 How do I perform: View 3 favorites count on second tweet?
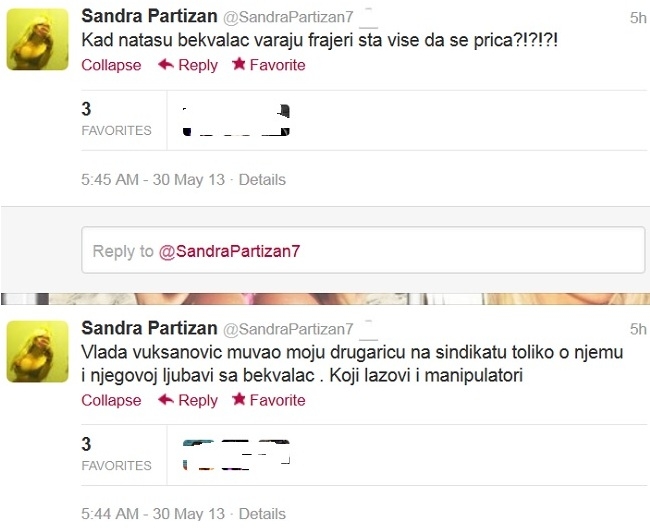click(x=116, y=455)
